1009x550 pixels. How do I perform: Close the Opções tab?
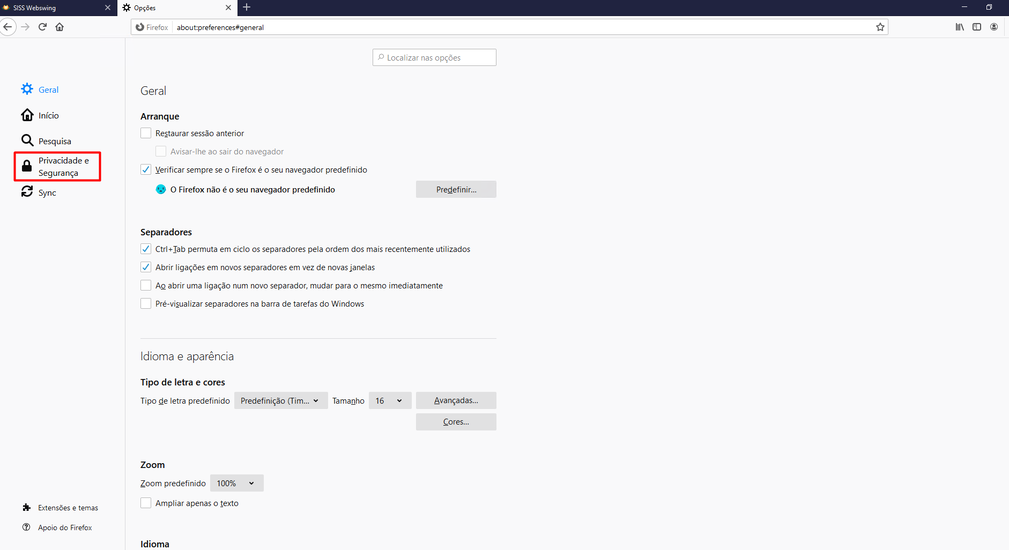point(228,8)
